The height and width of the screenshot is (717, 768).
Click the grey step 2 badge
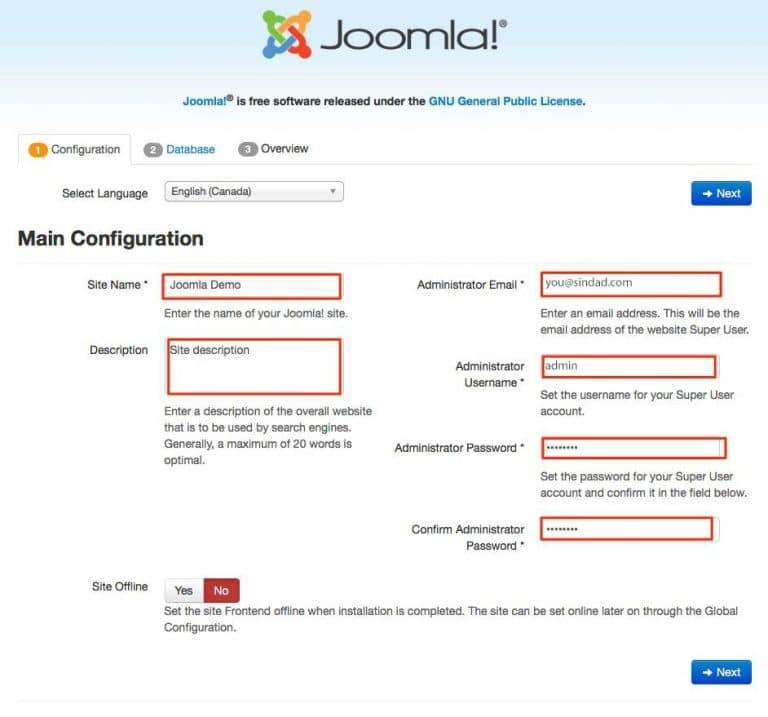153,150
